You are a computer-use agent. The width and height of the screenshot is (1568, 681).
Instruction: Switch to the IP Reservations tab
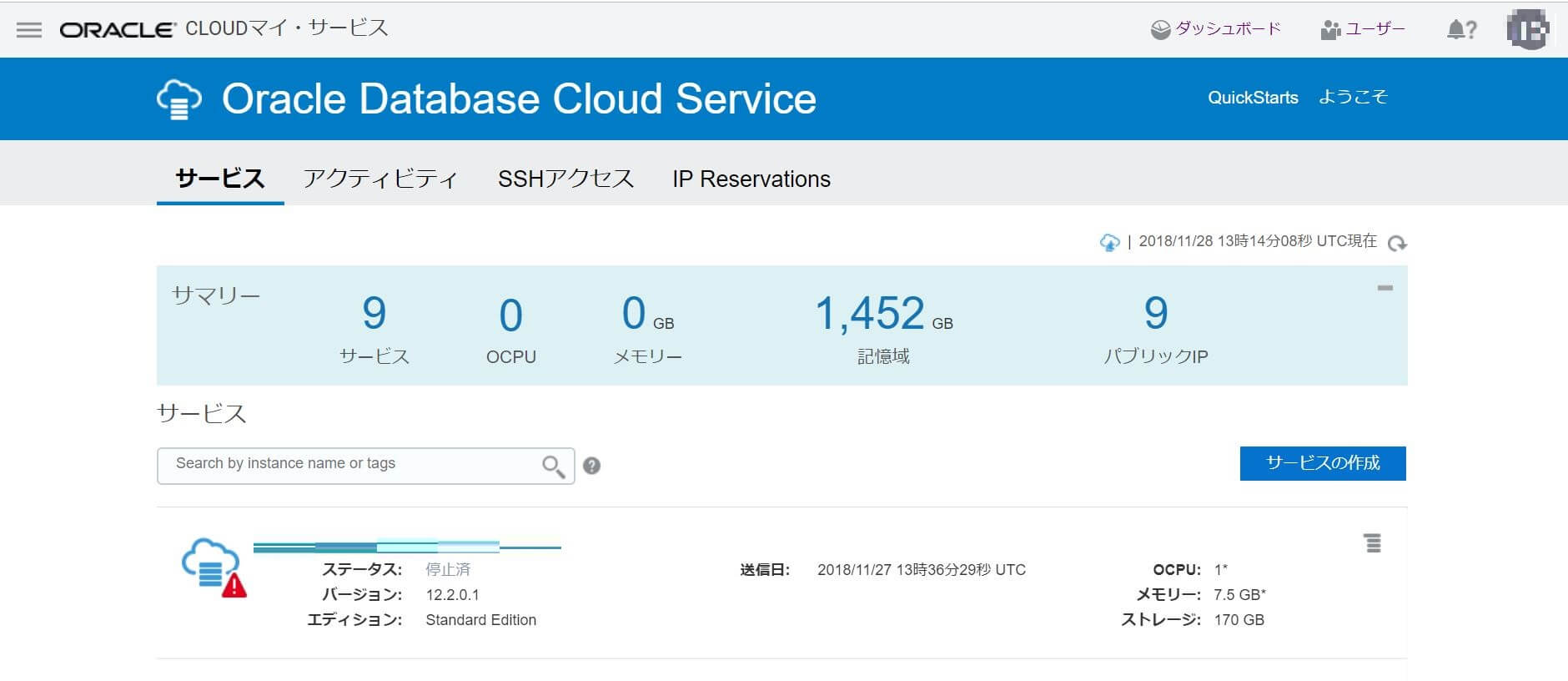coord(751,179)
